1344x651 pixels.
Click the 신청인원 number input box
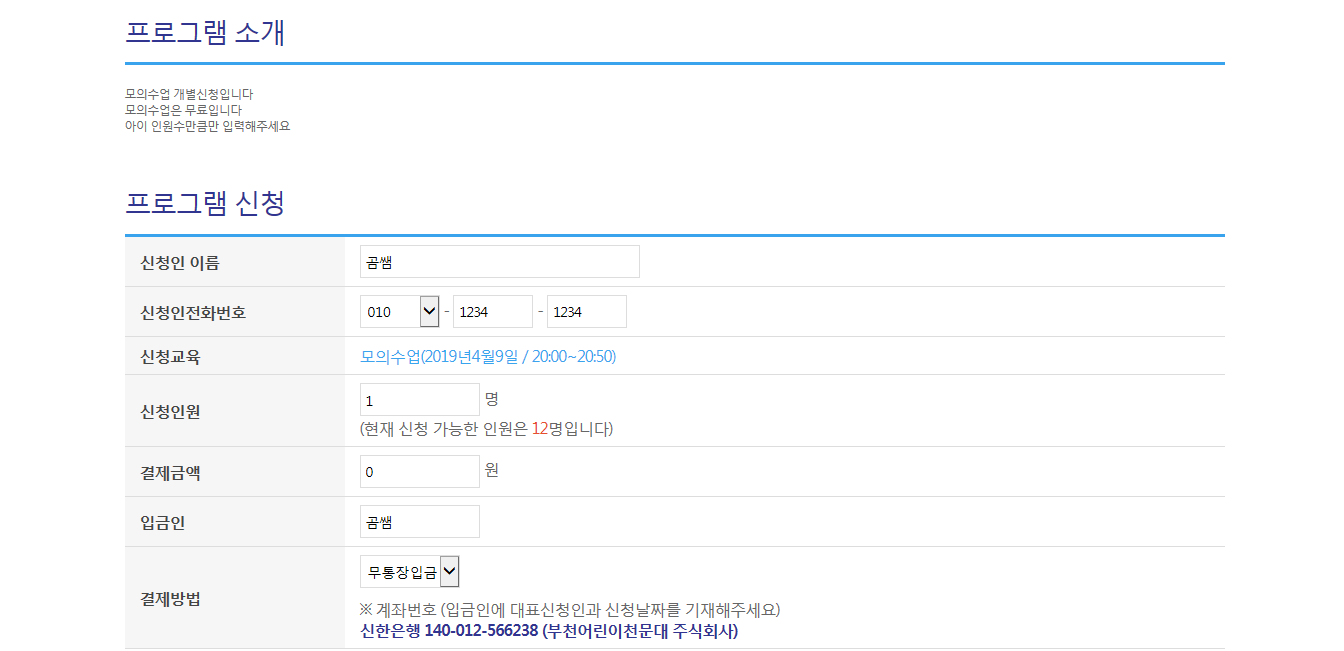[x=419, y=400]
